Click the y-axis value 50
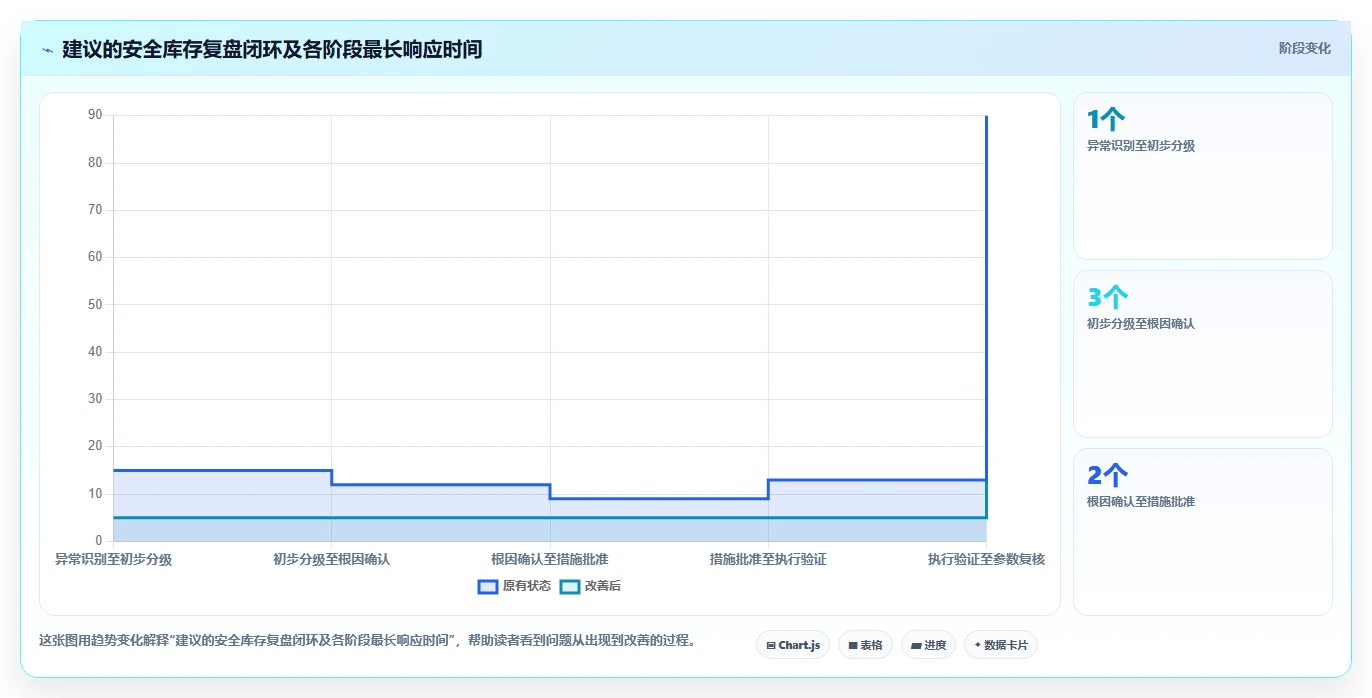 (95, 304)
